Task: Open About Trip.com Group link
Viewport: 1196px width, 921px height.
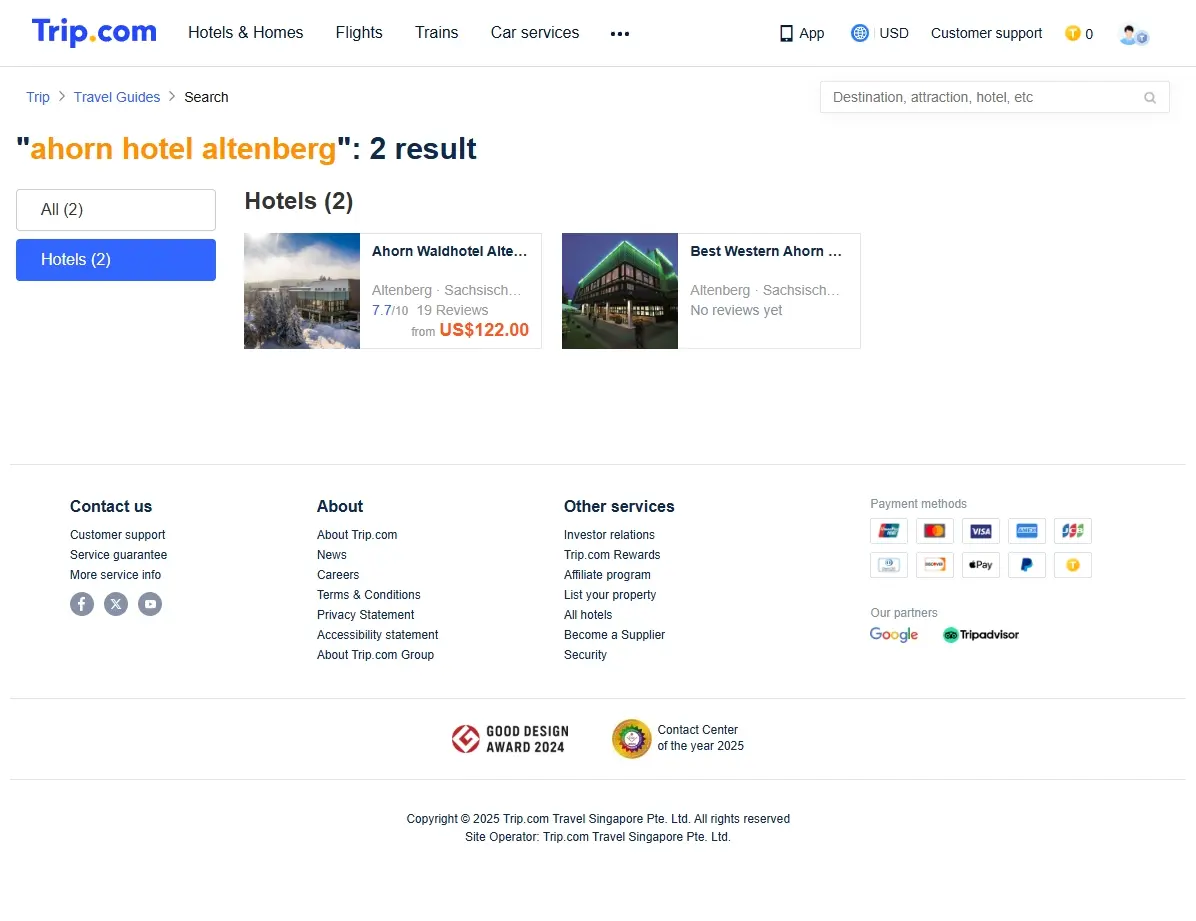Action: tap(375, 655)
